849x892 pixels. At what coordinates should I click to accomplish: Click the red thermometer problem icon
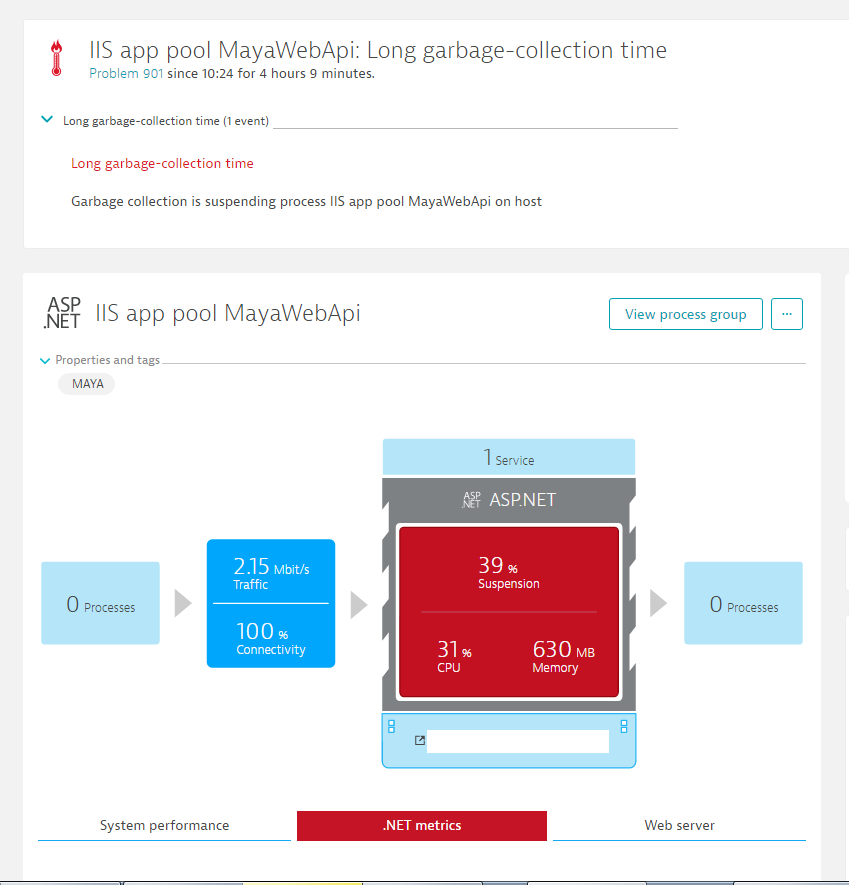click(57, 59)
